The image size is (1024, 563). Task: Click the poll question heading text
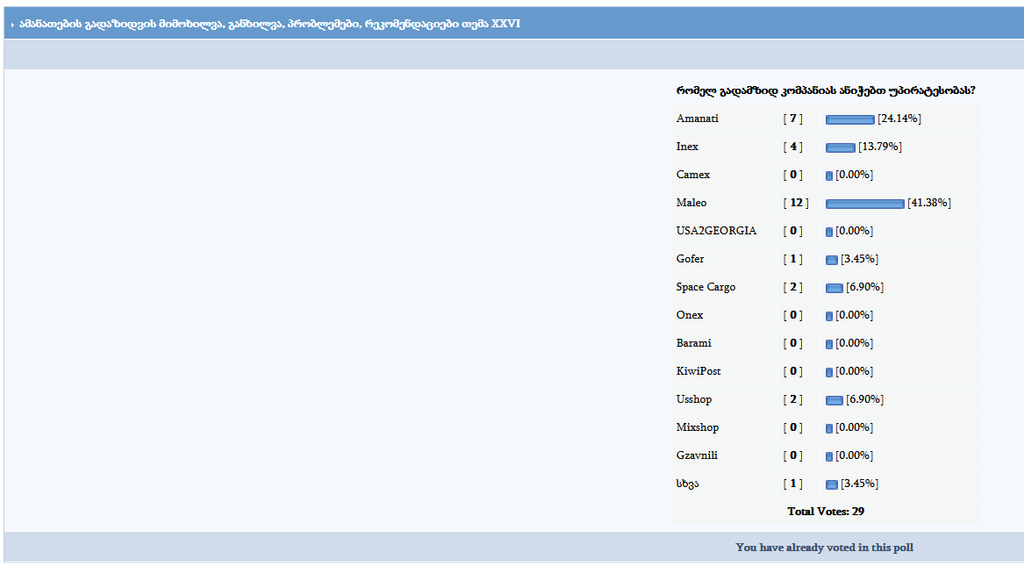tap(825, 91)
